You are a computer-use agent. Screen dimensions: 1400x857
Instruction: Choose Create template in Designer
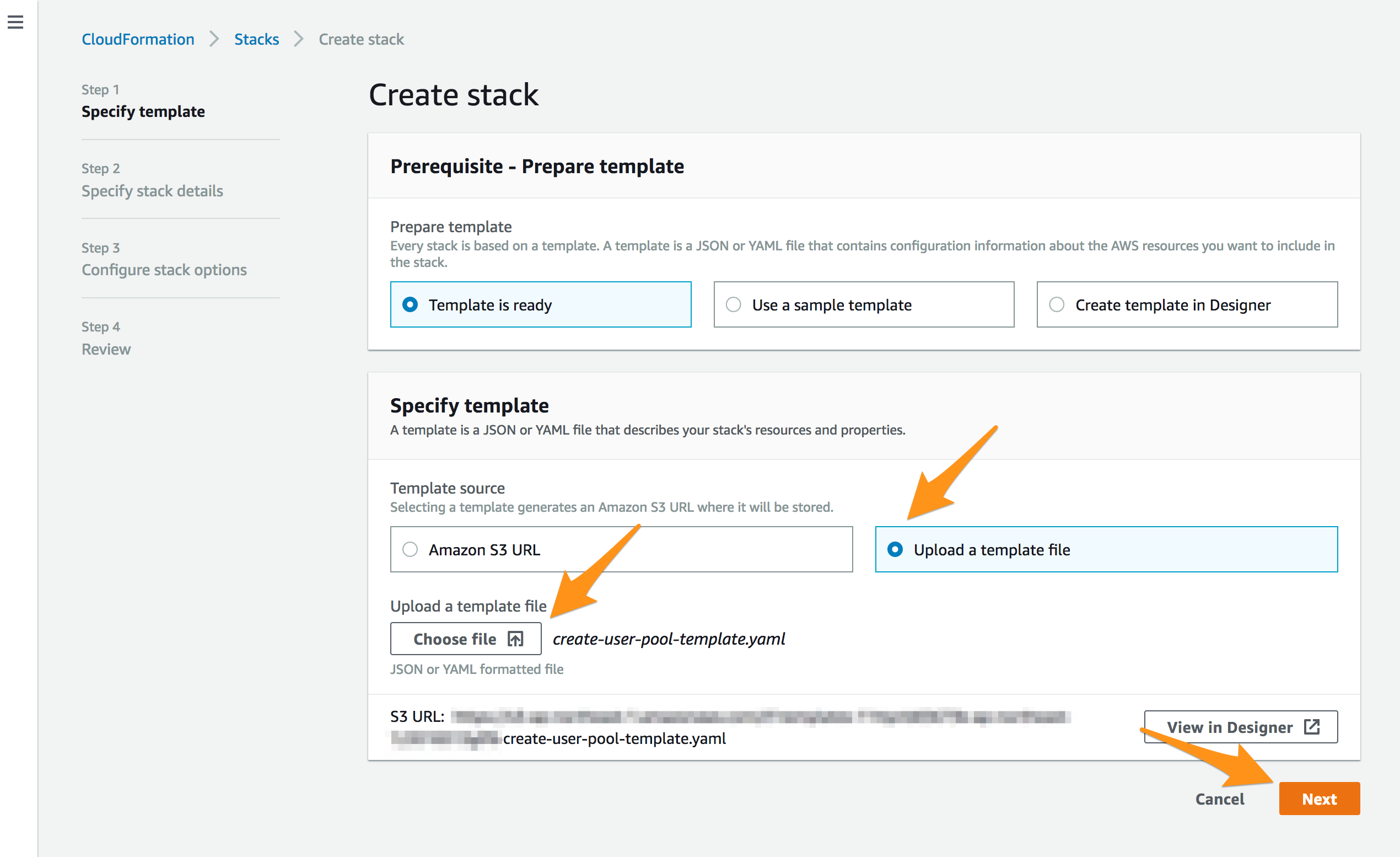(x=1057, y=304)
